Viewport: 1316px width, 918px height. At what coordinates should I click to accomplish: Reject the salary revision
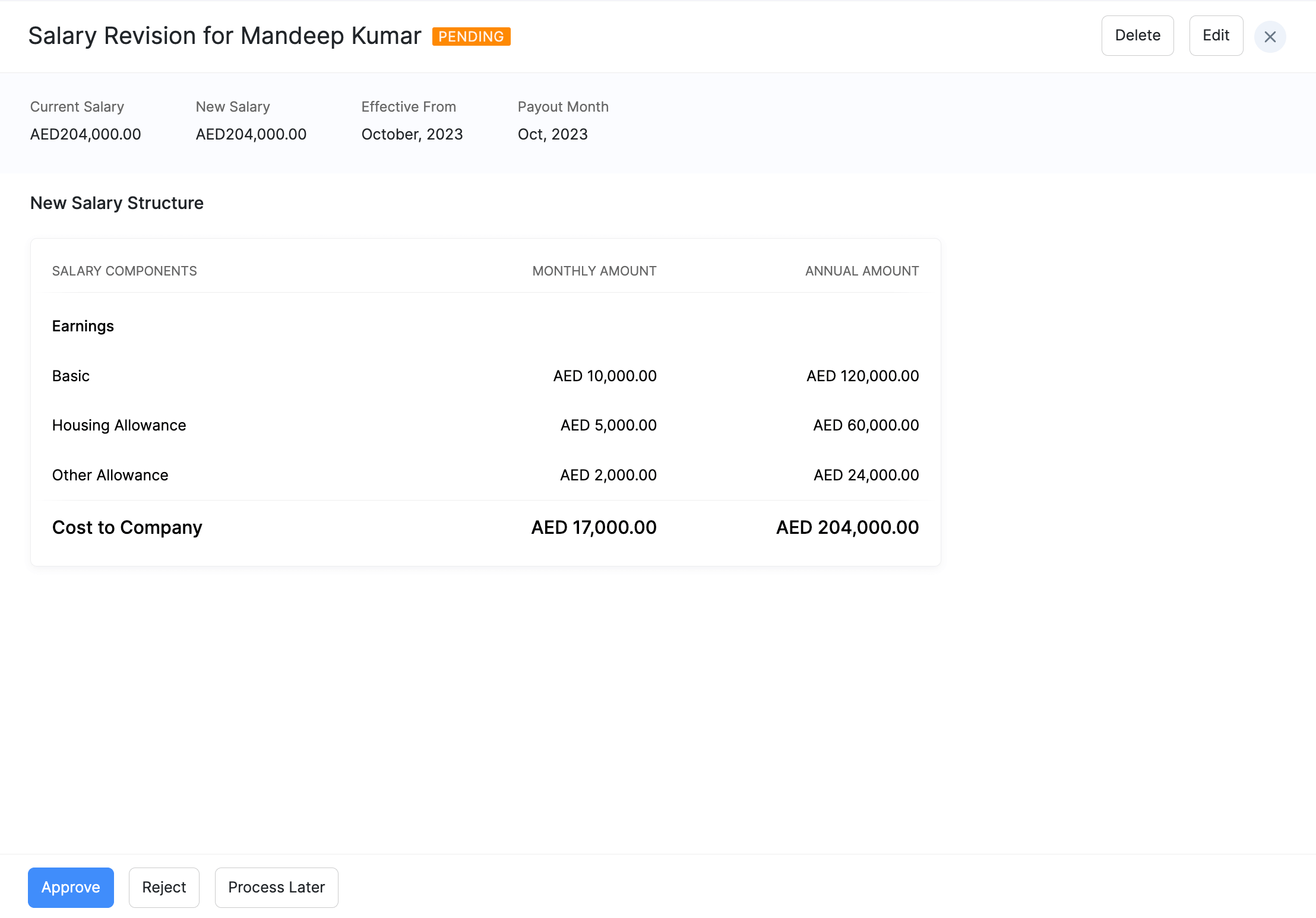click(x=164, y=887)
